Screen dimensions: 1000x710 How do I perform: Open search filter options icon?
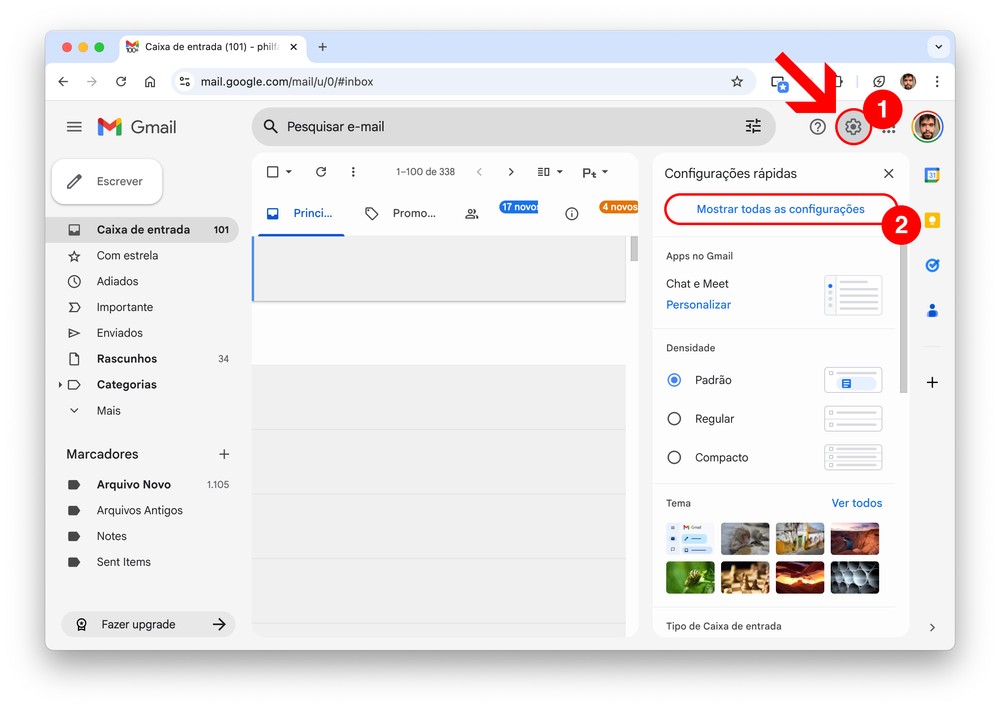[x=753, y=127]
